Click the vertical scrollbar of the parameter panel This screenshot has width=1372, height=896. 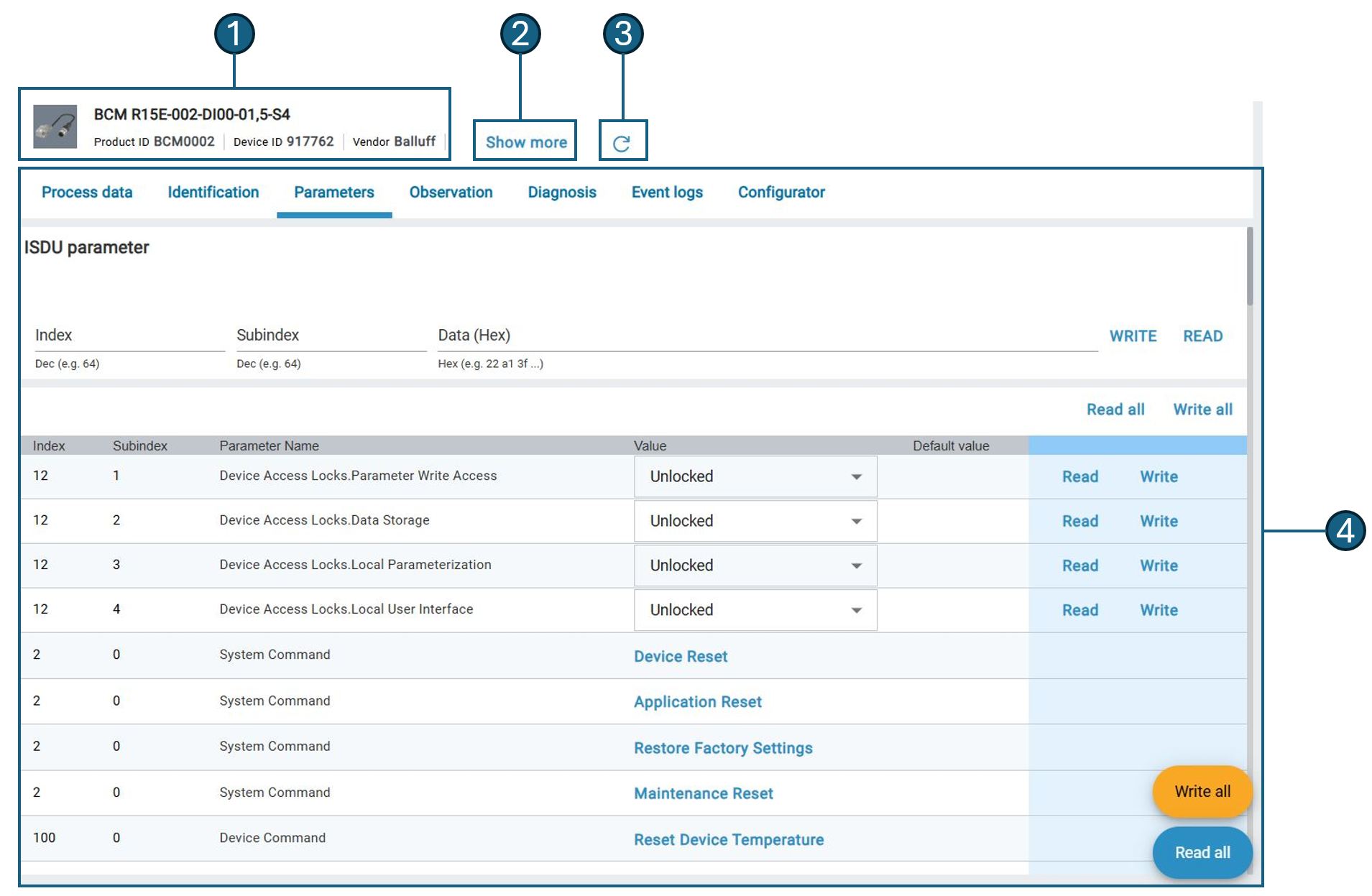[1250, 267]
